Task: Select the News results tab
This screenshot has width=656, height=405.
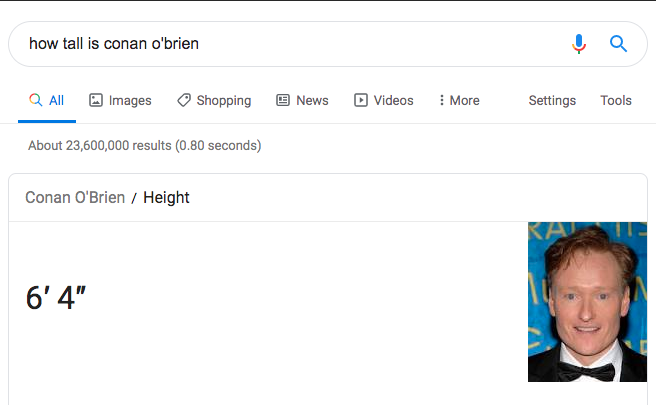Action: [x=312, y=100]
